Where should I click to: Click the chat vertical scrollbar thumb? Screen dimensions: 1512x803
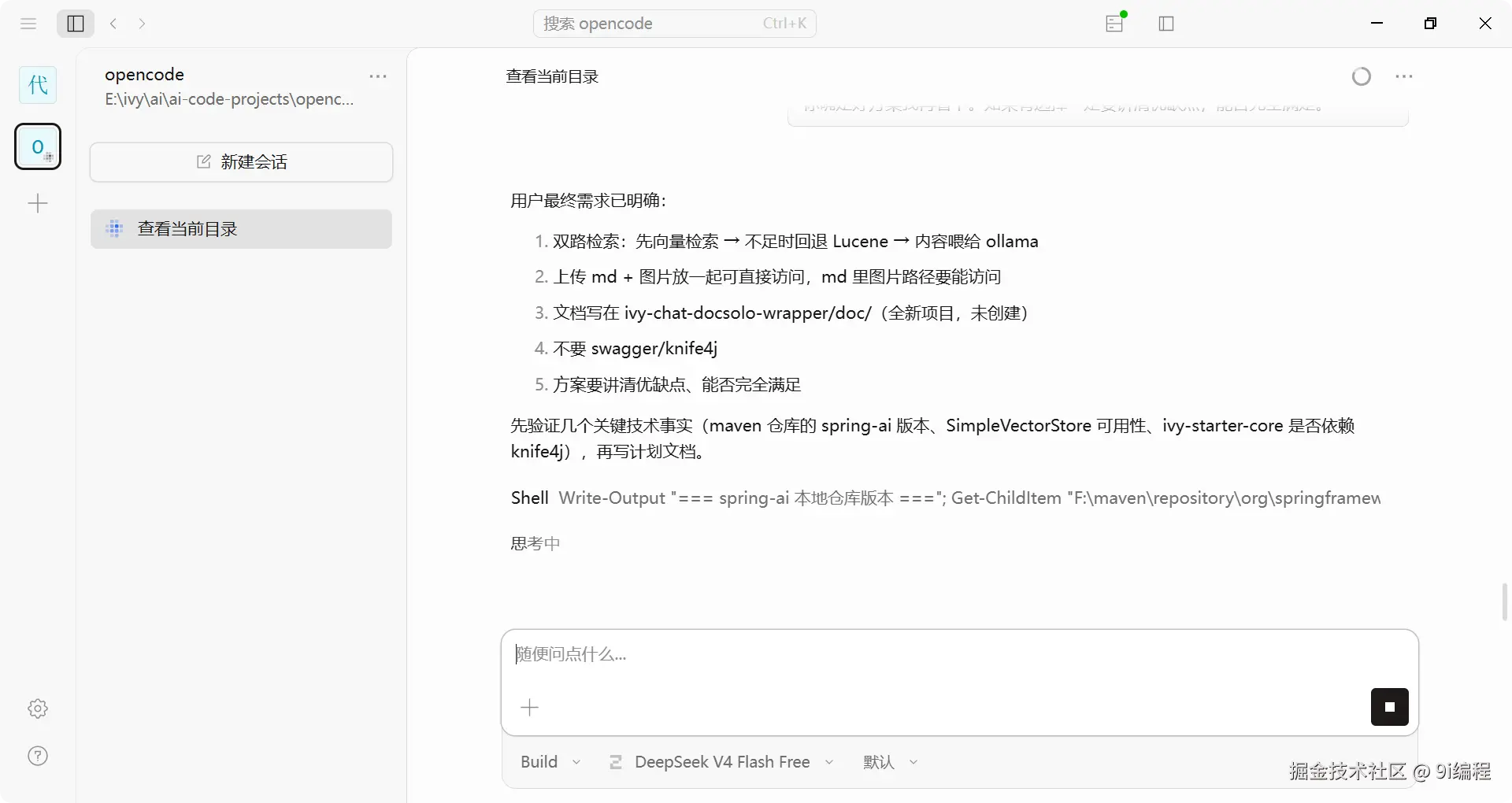1505,601
